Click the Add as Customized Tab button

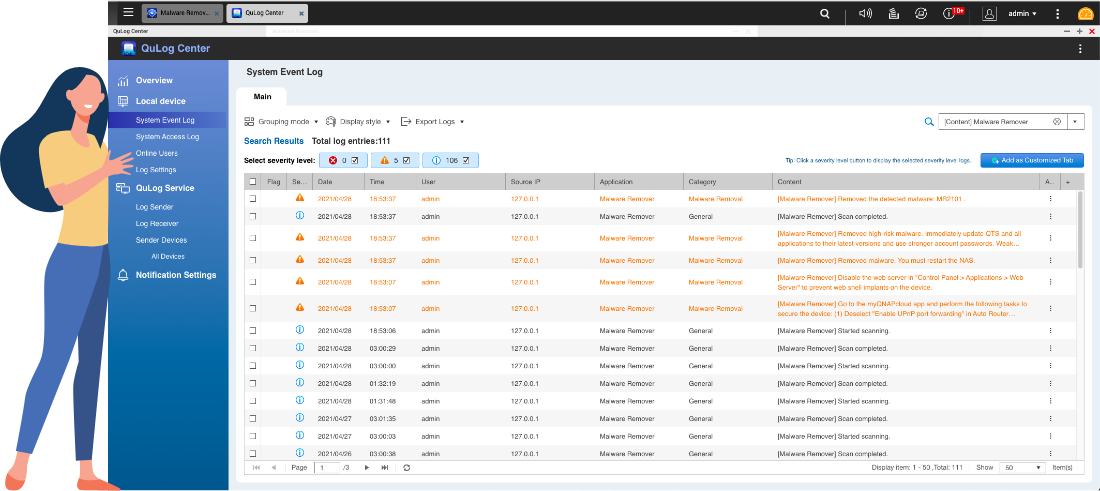[x=1032, y=160]
